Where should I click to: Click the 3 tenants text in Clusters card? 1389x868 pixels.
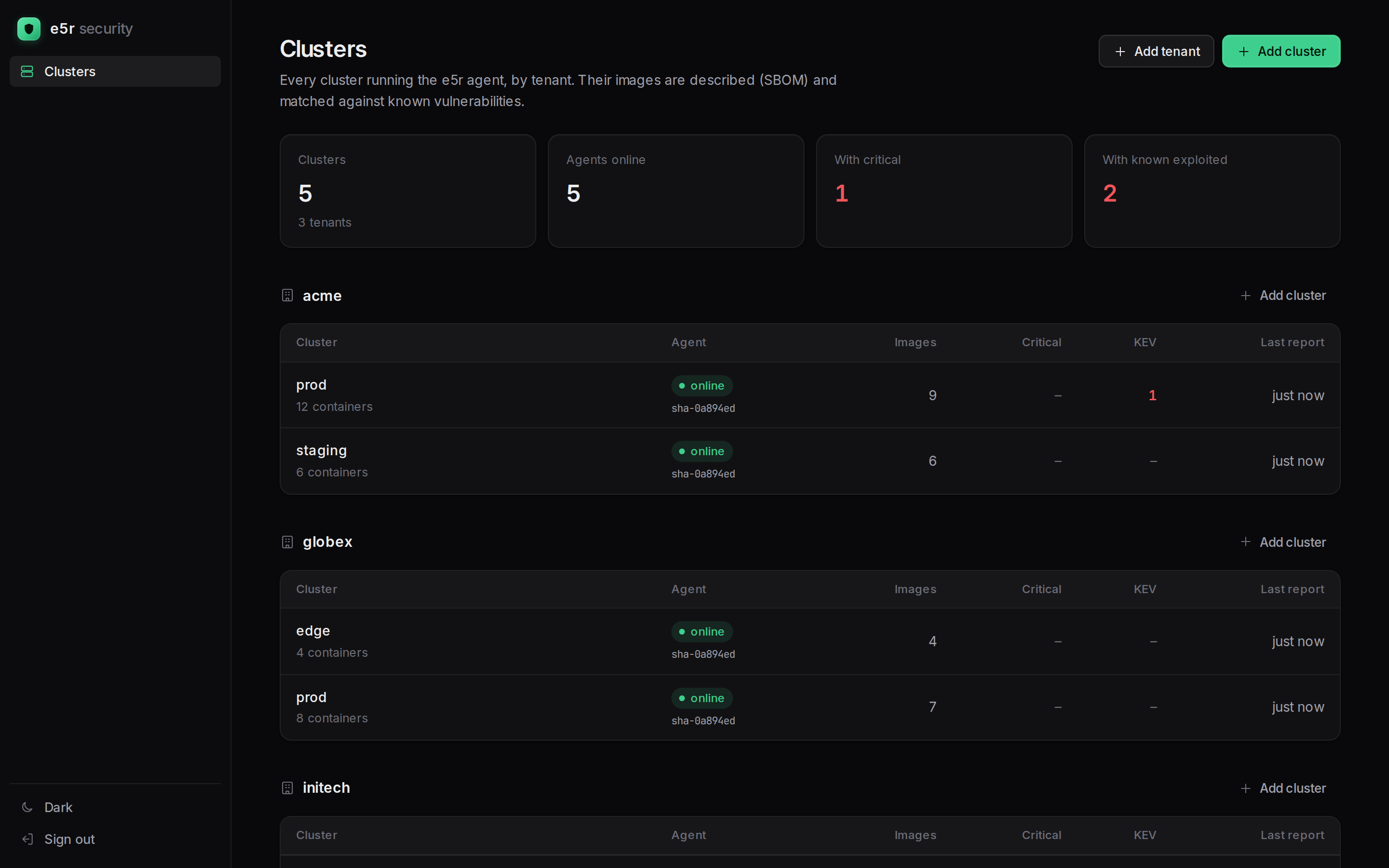click(x=324, y=222)
